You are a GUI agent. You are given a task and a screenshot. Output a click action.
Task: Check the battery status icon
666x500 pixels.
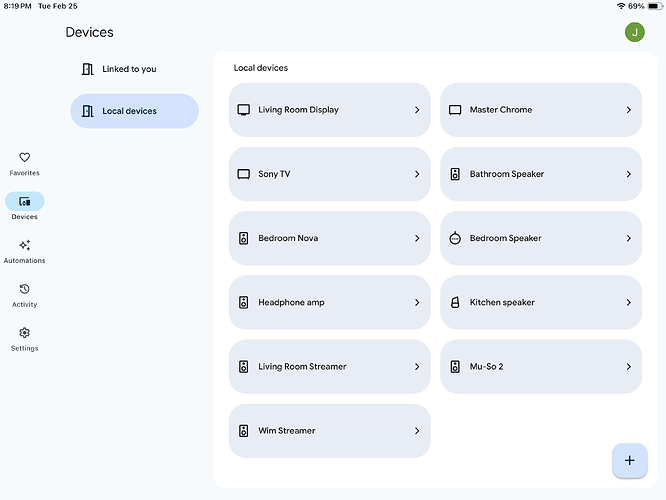(x=655, y=6)
